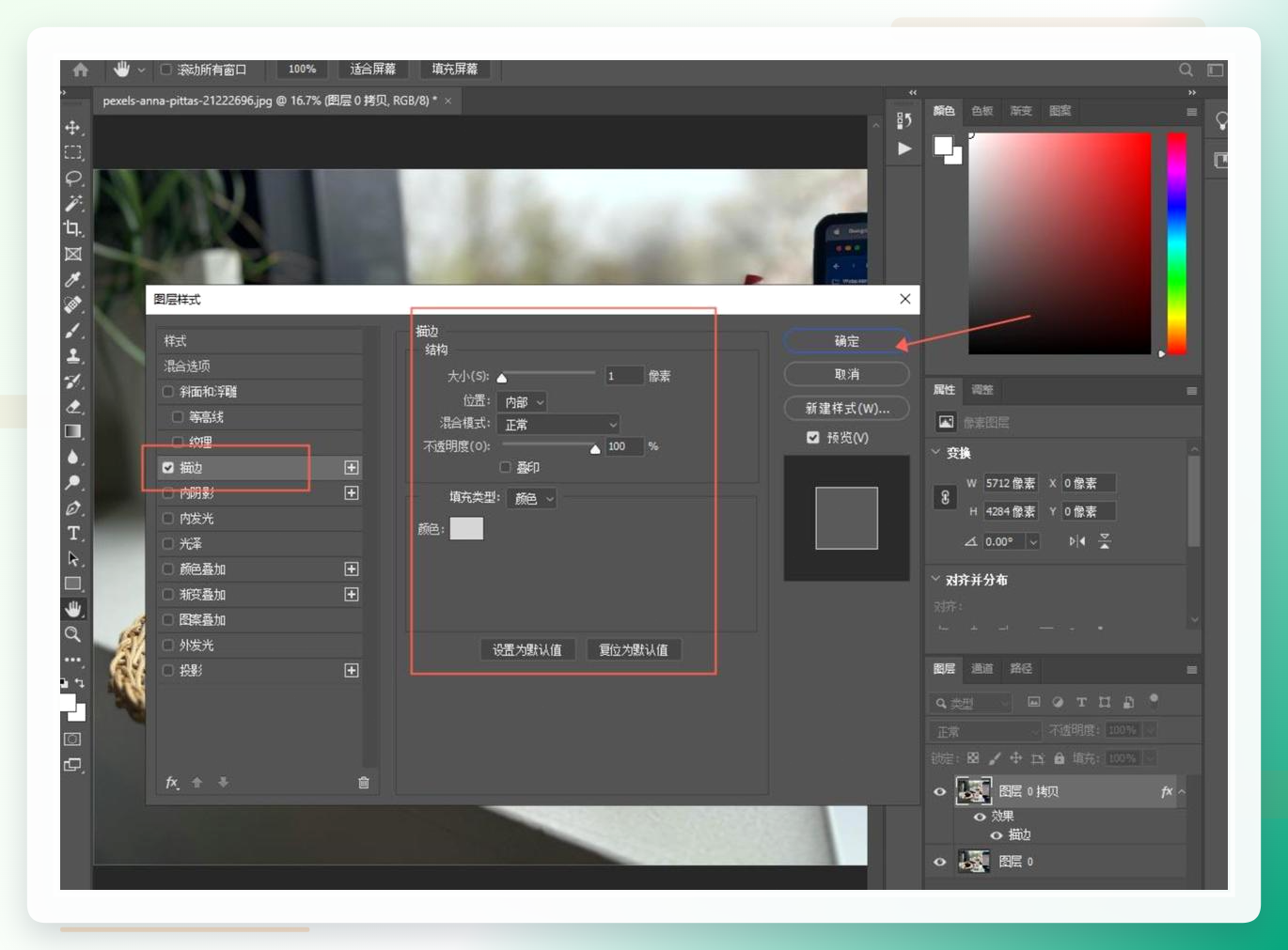Switch to the 色板 tab
Viewport: 1288px width, 950px height.
point(982,111)
